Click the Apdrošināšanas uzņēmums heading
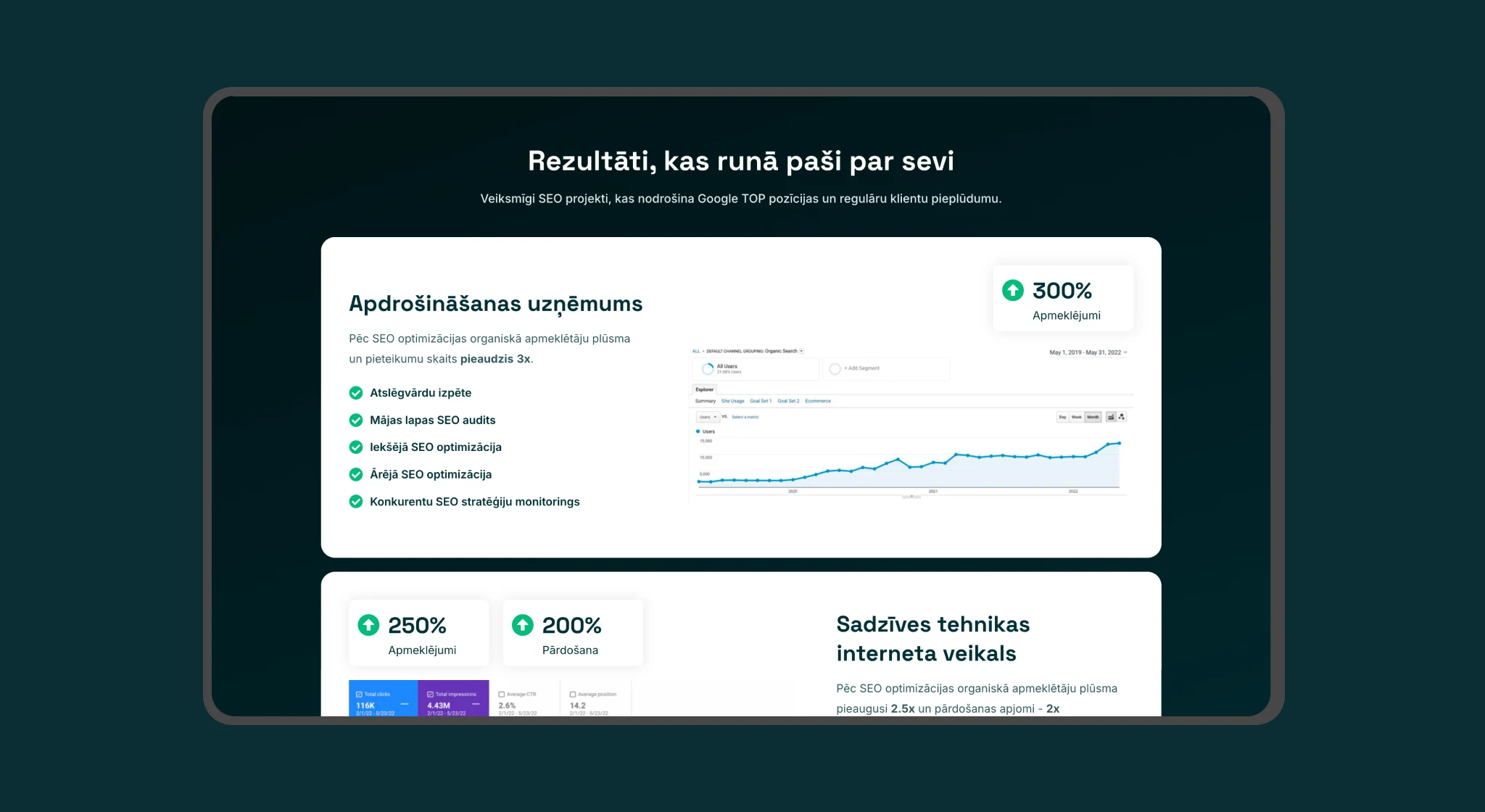Screen dimensions: 1485x812 [496, 304]
